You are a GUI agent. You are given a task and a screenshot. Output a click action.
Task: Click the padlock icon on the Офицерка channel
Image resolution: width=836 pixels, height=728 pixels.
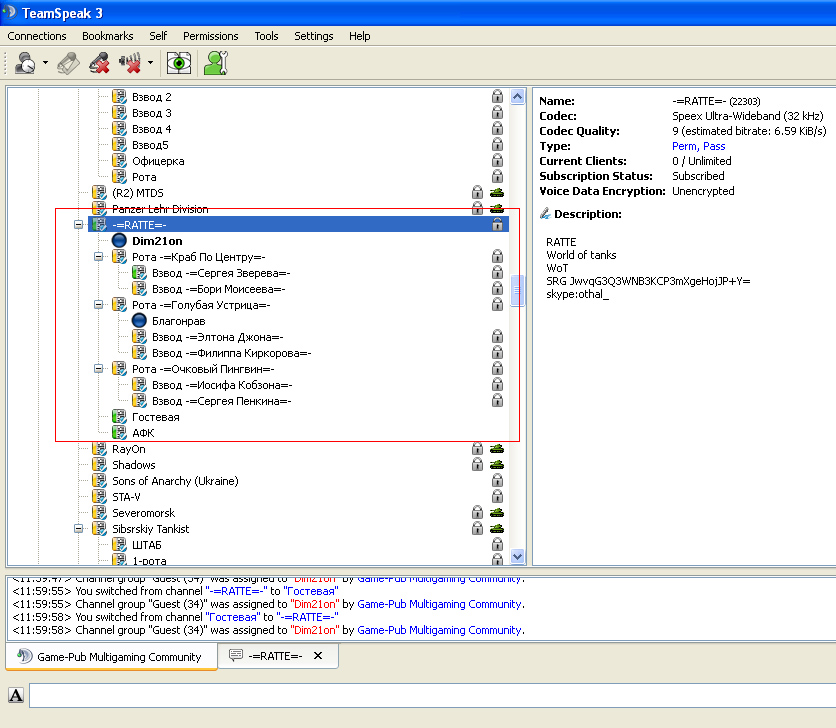coord(497,161)
